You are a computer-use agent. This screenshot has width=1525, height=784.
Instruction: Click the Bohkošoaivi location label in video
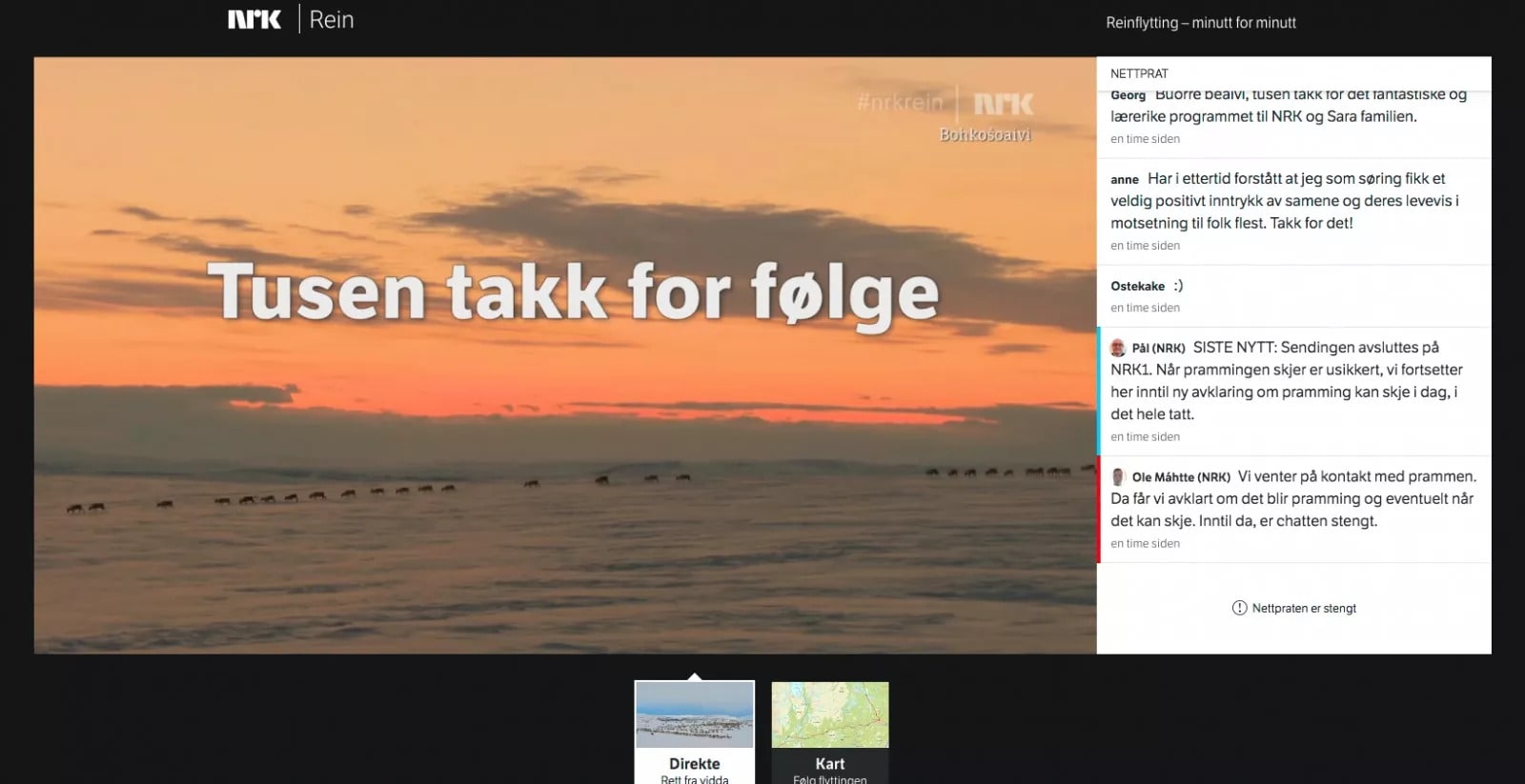[x=985, y=135]
